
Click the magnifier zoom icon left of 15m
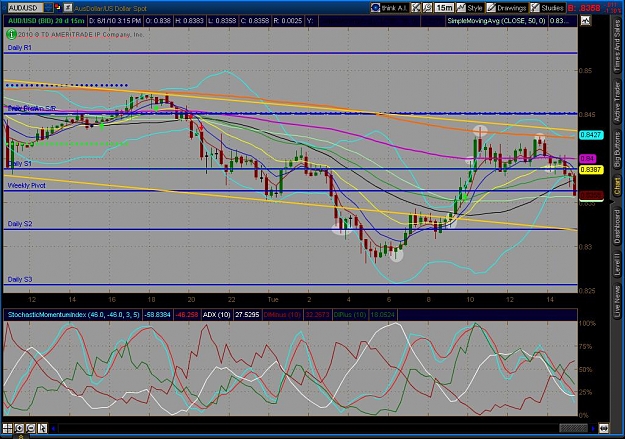(x=427, y=8)
